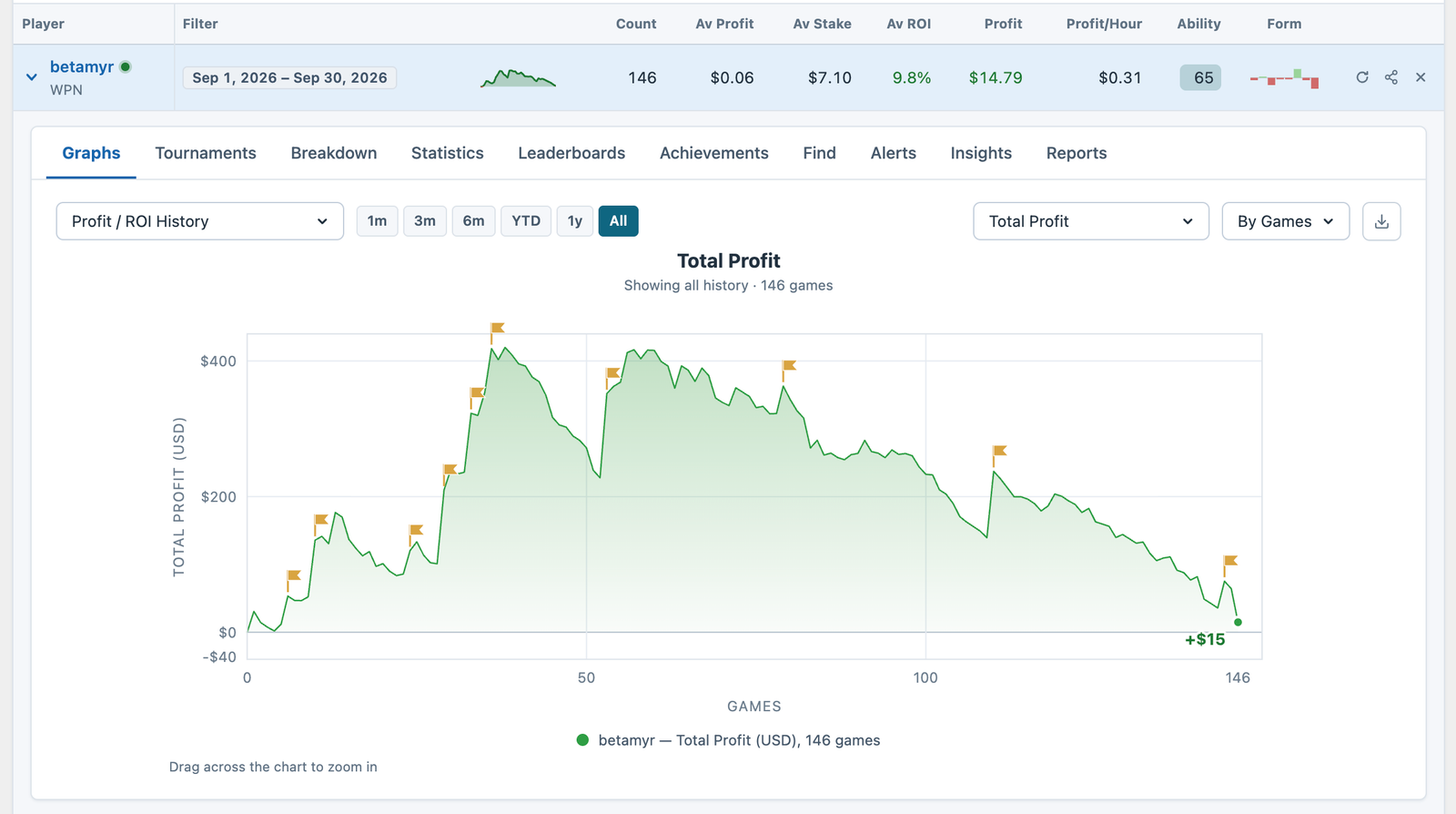Sort by Profit/Hour column header
1456x814 pixels.
[x=1104, y=24]
